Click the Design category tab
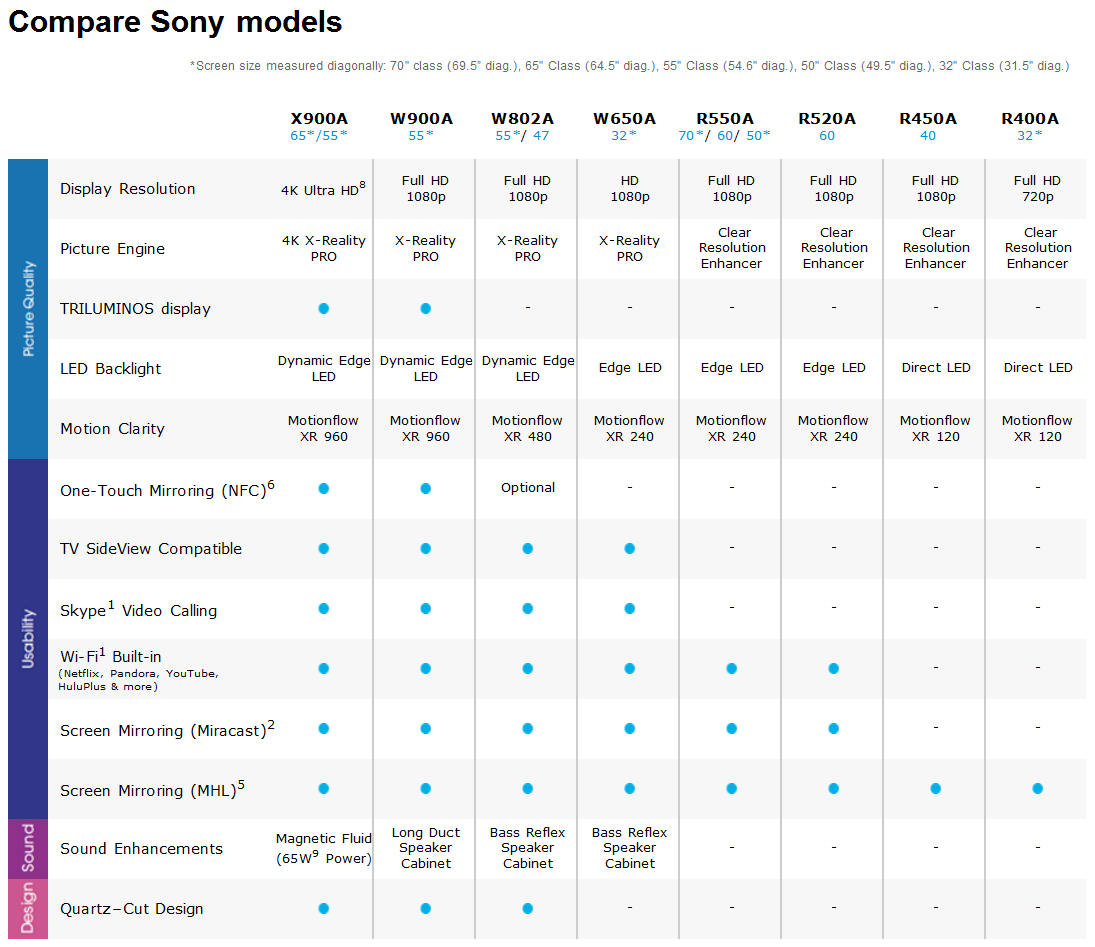The width and height of the screenshot is (1095, 947). point(28,909)
